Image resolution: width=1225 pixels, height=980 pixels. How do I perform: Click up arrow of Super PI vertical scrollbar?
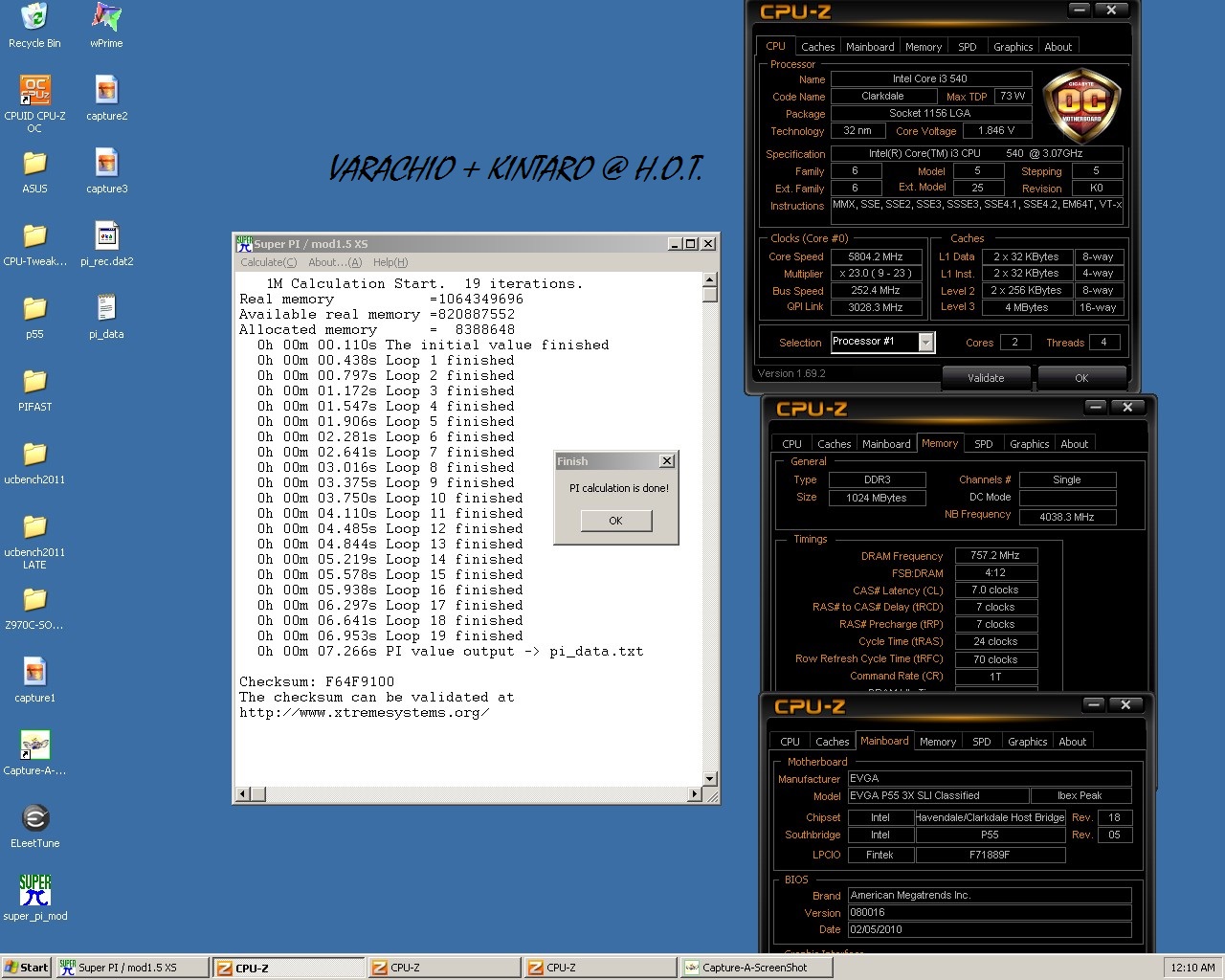710,280
